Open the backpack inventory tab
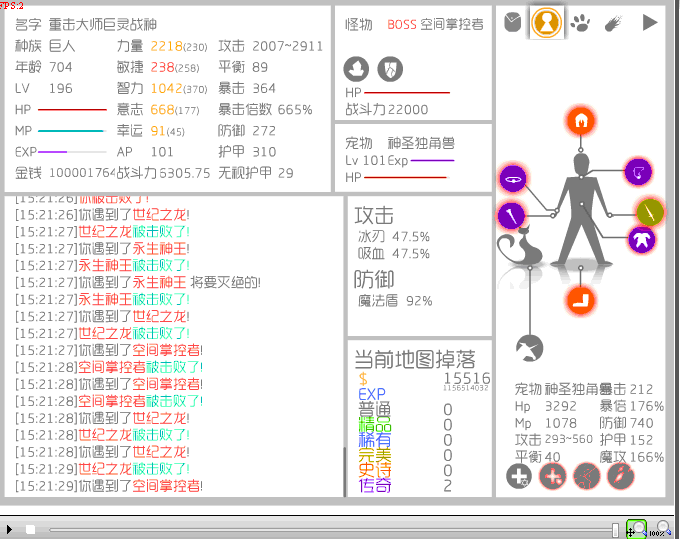The image size is (680, 539). click(513, 22)
